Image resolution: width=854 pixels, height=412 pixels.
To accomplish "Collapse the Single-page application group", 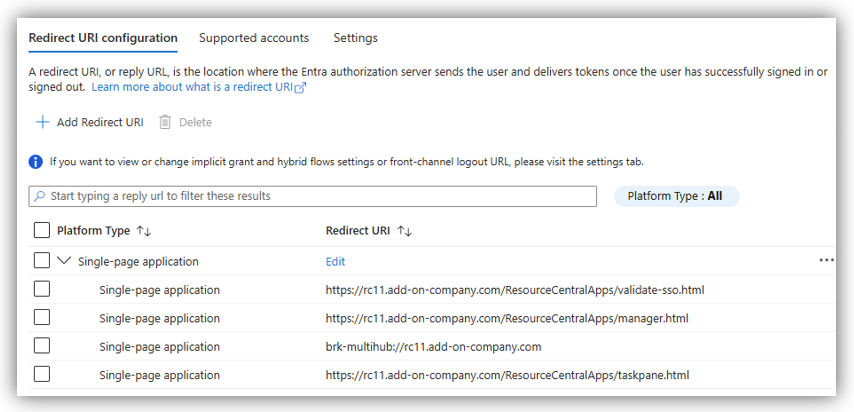I will 66,261.
